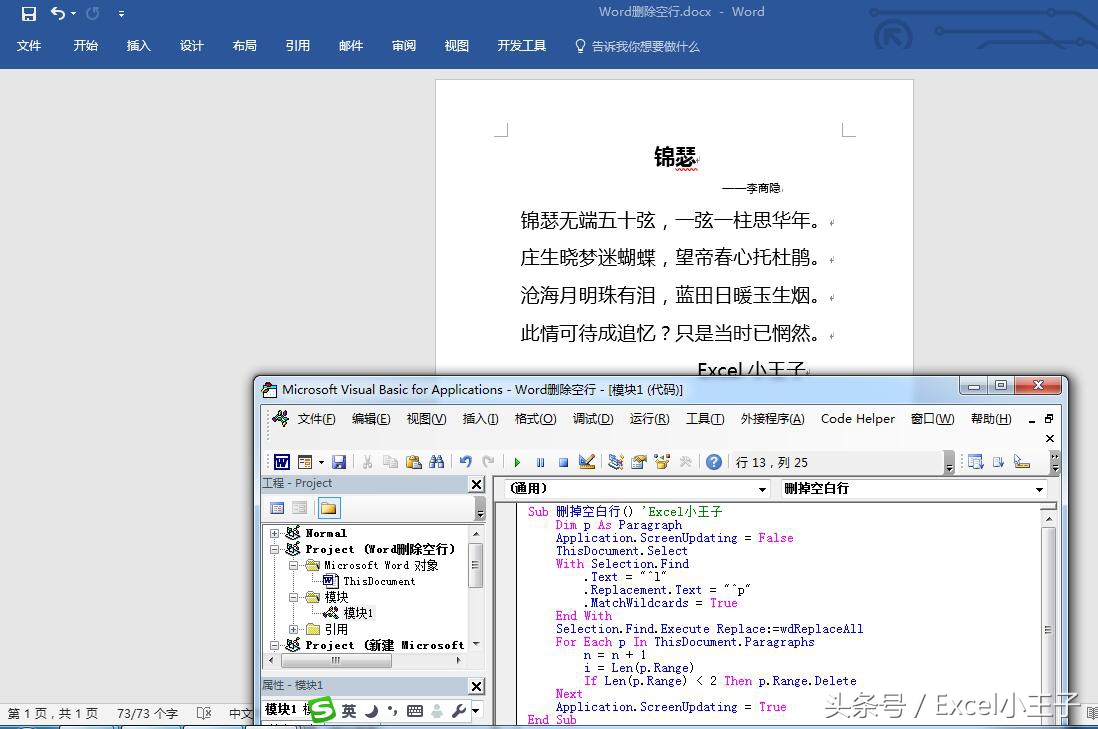Viewport: 1098px width, 729px height.
Task: Toggle Design Mode in the VBA toolbar
Action: [587, 462]
